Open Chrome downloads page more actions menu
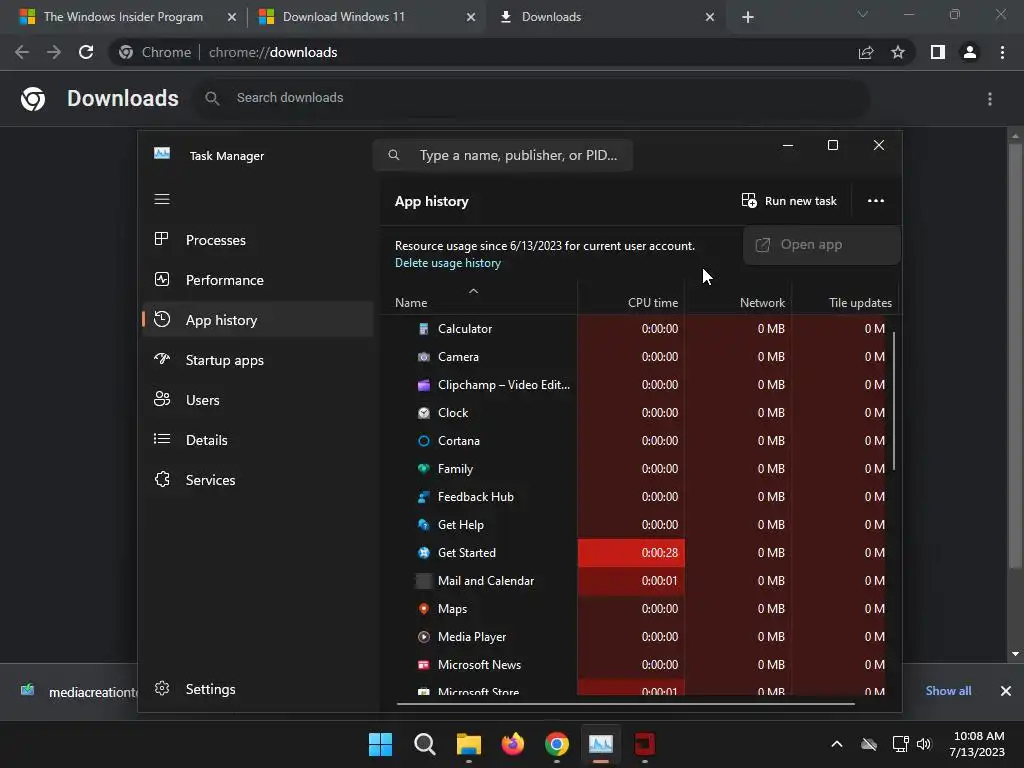The height and width of the screenshot is (768, 1024). coord(990,99)
